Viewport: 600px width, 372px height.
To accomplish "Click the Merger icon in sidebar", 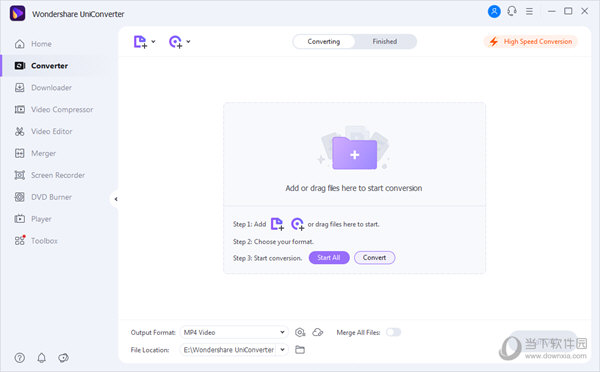I will coord(20,153).
